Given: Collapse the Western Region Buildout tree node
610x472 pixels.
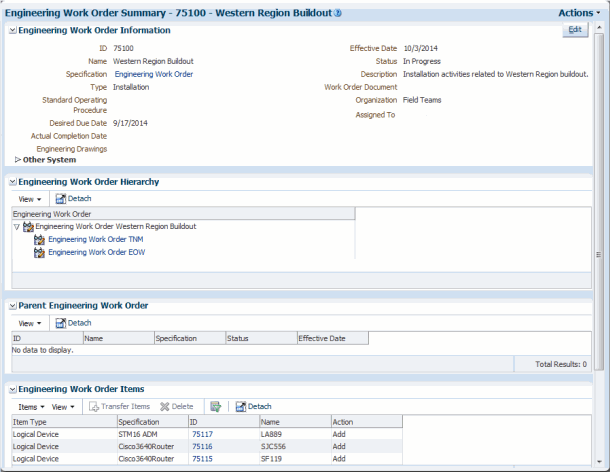Looking at the screenshot, I should point(17,227).
